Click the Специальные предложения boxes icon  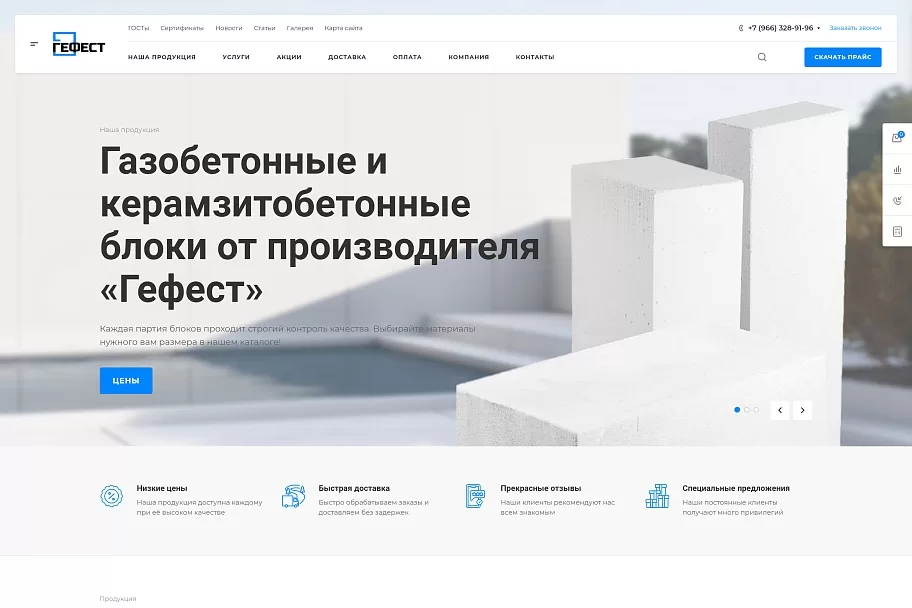tap(657, 496)
